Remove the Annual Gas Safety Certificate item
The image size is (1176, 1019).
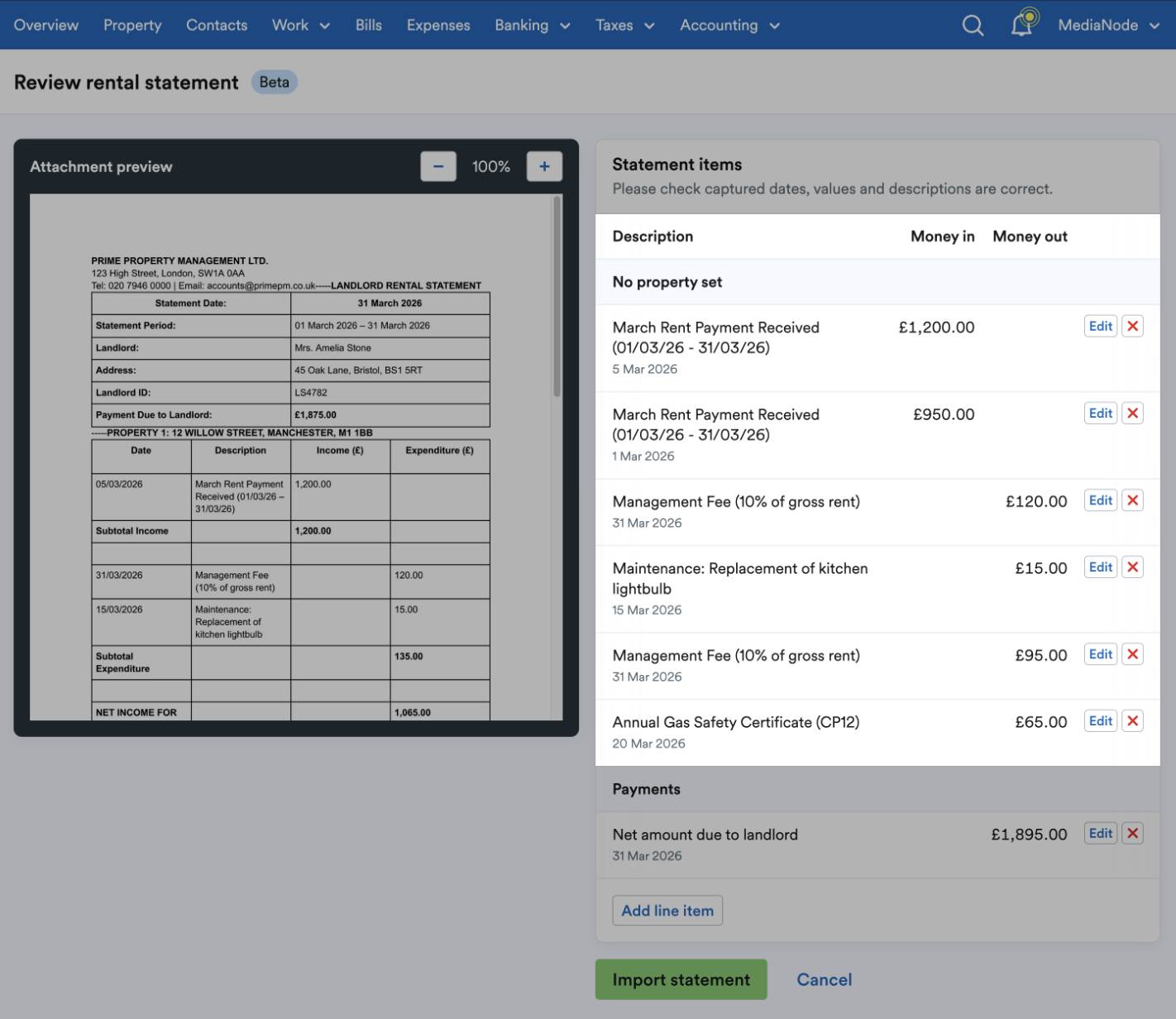[1133, 720]
